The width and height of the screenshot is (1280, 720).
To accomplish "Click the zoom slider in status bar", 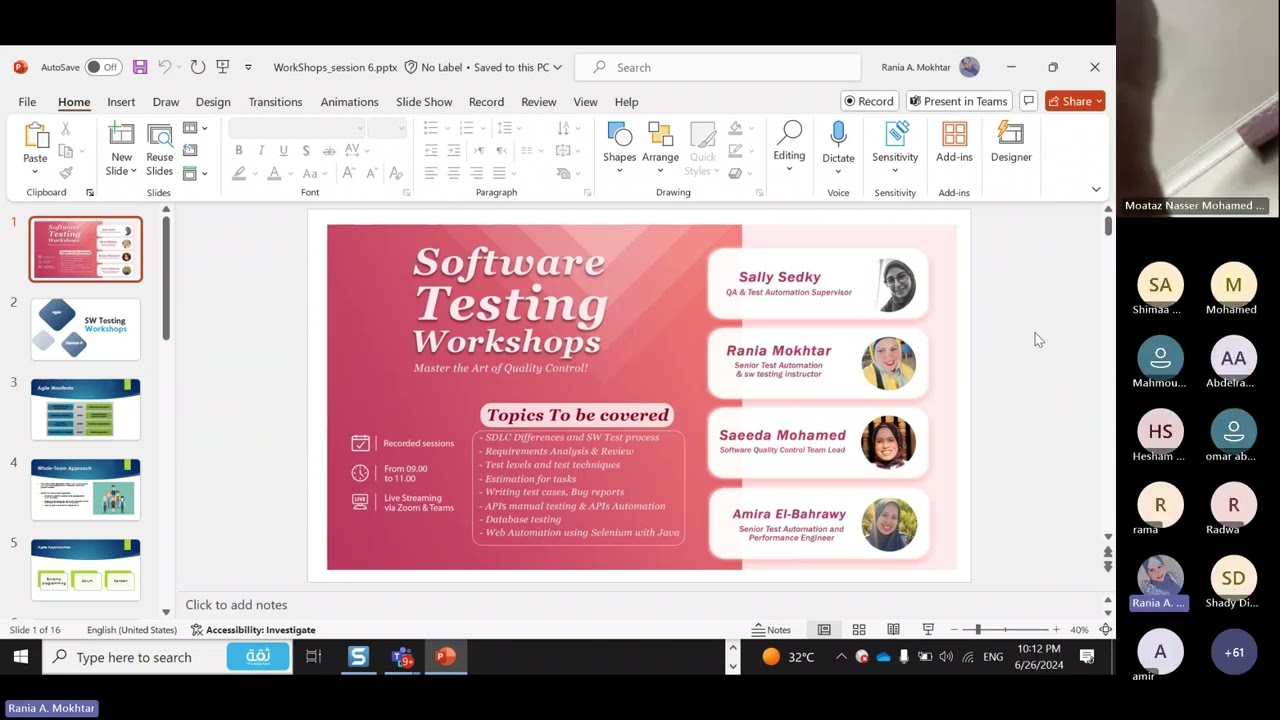I will (x=1004, y=630).
